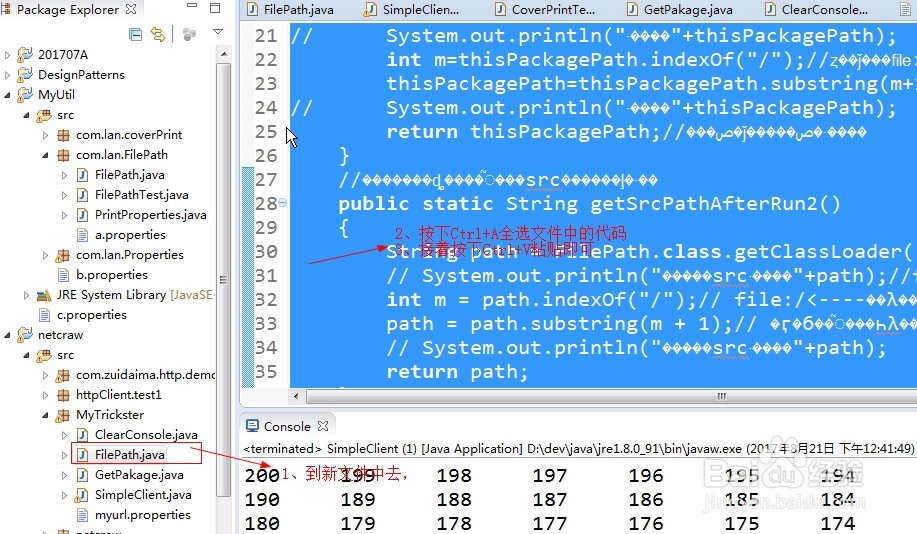917x534 pixels.
Task: Select FilePathTest.java file
Action: [x=142, y=195]
